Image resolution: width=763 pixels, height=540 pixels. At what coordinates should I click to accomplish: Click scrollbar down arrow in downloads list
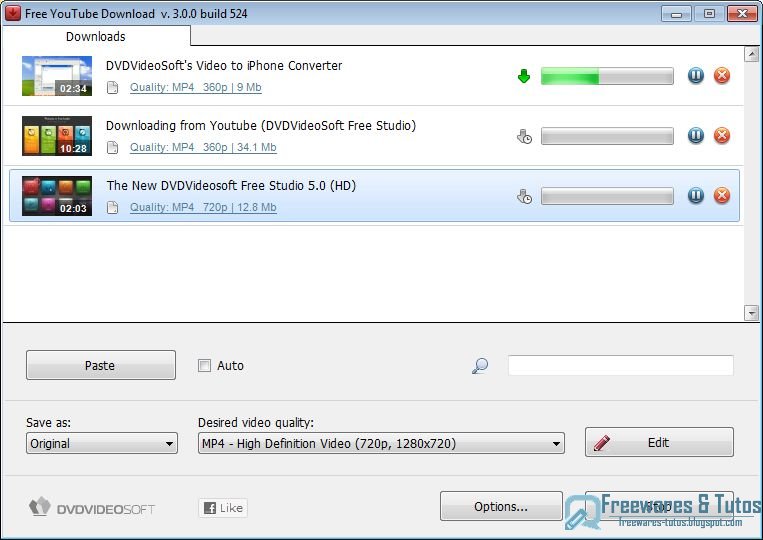coord(751,312)
